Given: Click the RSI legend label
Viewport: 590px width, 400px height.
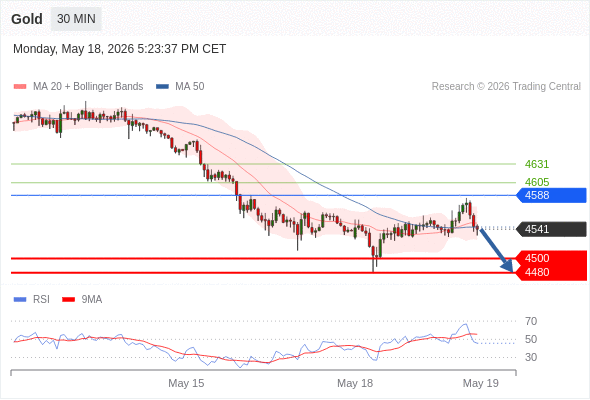Looking at the screenshot, I should click(x=41, y=300).
